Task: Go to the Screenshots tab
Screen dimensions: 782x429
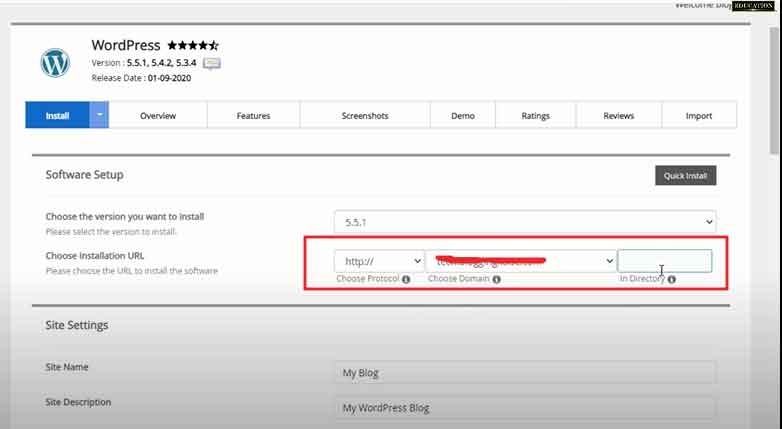Action: pyautogui.click(x=365, y=116)
